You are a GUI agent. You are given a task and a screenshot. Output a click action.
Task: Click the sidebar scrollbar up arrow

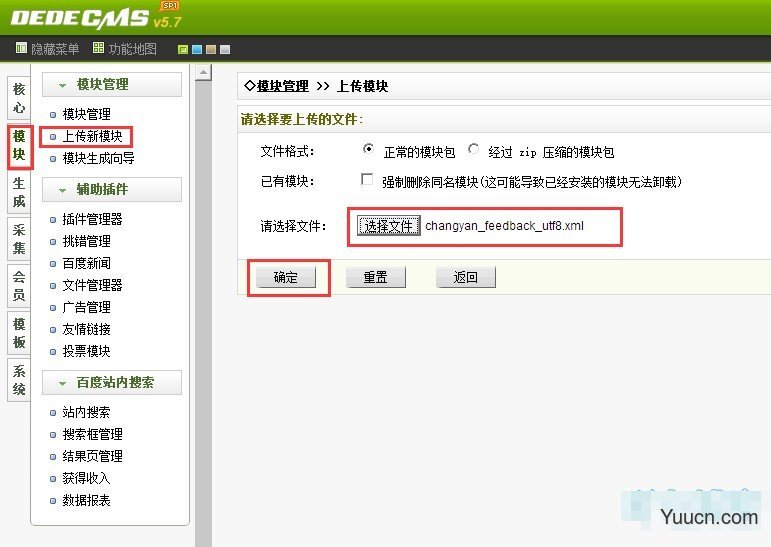[203, 72]
